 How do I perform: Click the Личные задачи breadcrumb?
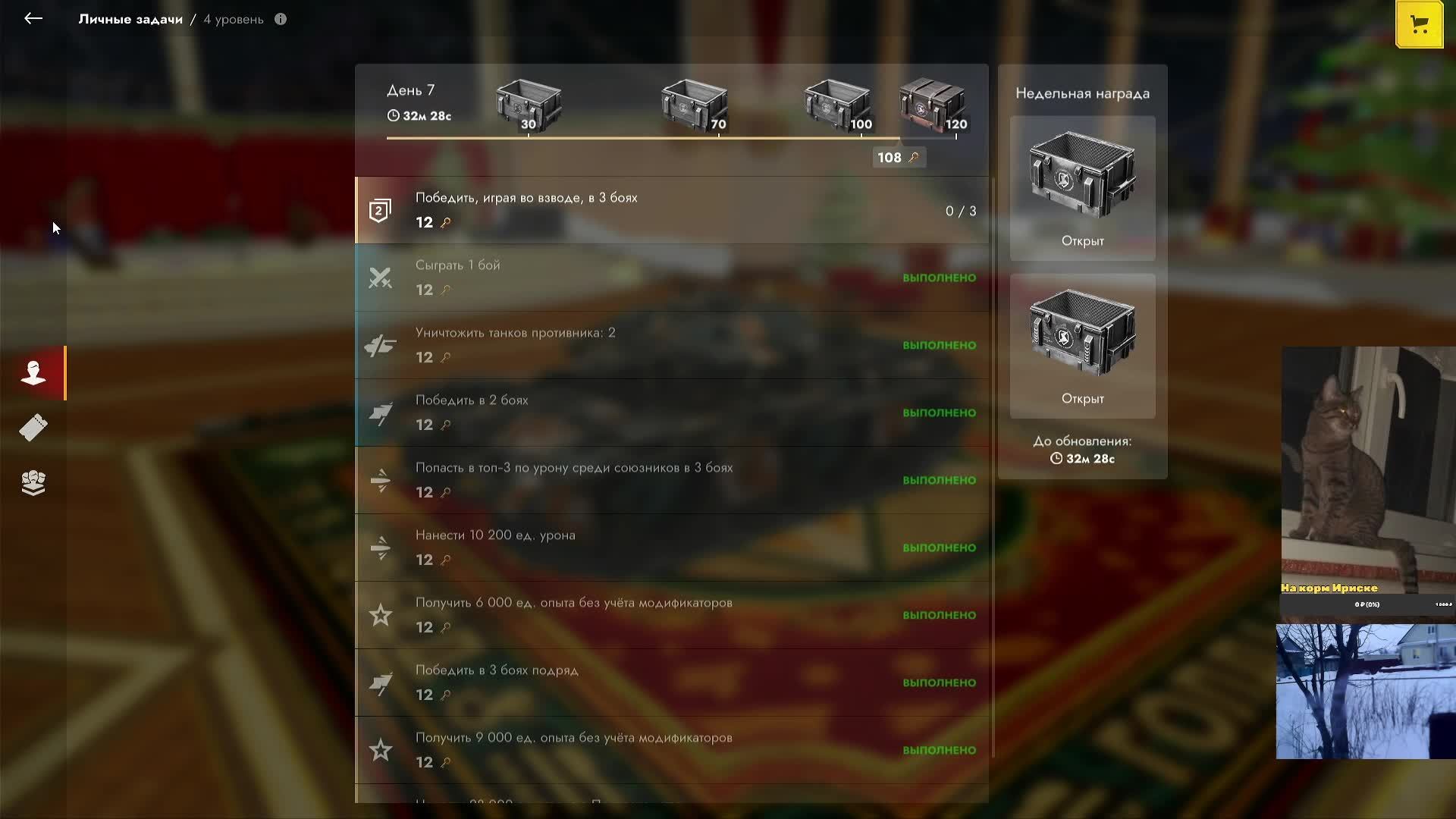click(x=130, y=19)
